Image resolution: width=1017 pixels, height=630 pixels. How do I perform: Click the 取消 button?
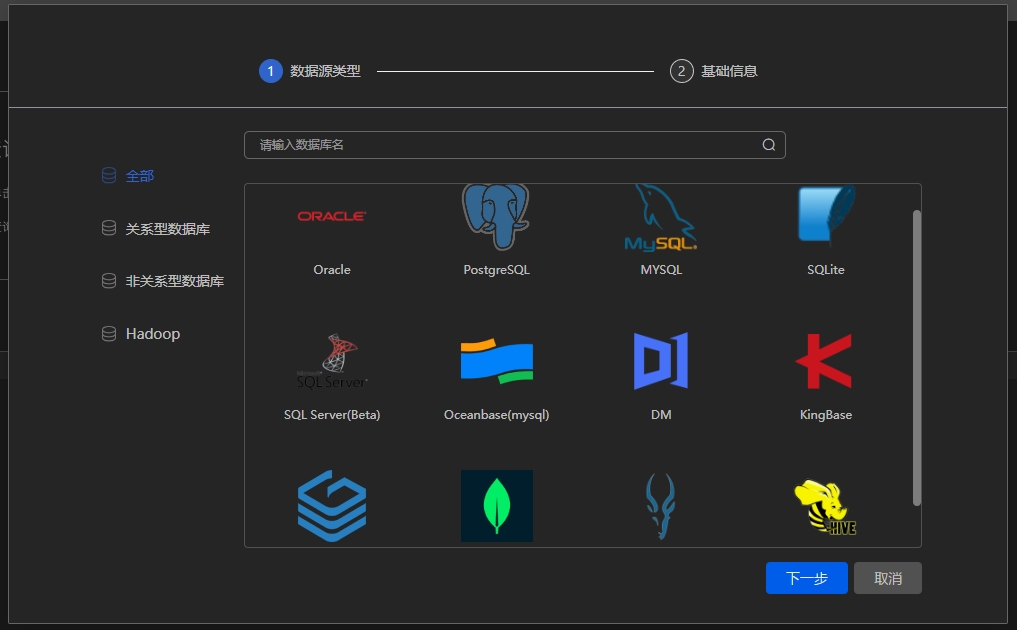(887, 578)
